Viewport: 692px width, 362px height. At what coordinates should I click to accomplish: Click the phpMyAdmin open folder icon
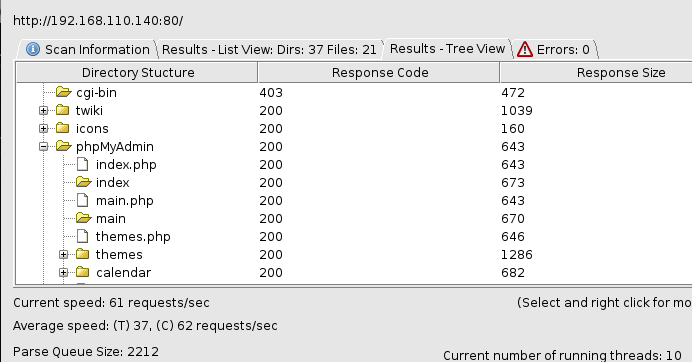(64, 146)
